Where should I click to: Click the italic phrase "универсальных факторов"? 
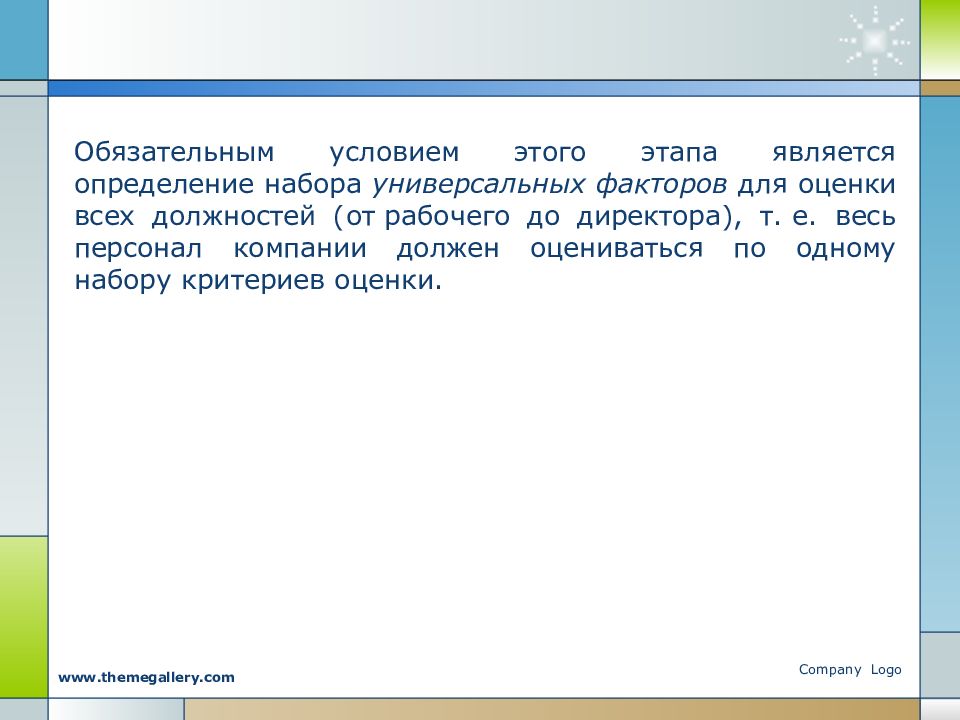(x=549, y=184)
